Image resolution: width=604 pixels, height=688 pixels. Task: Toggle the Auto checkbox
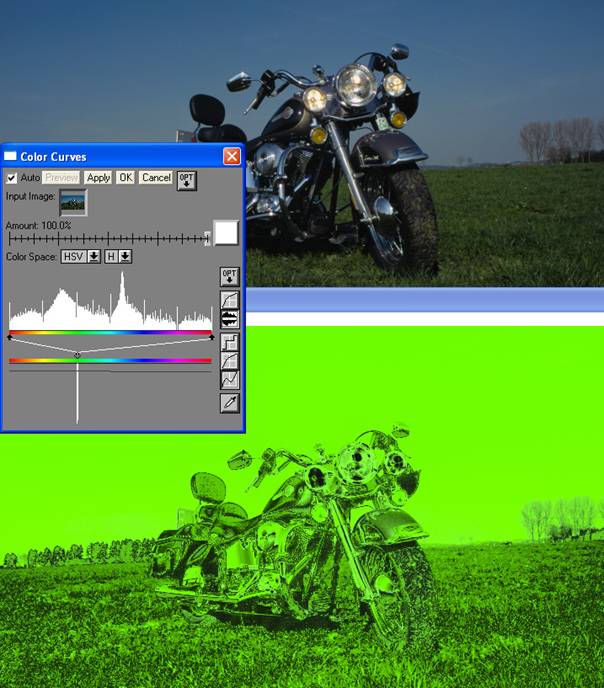[12, 178]
